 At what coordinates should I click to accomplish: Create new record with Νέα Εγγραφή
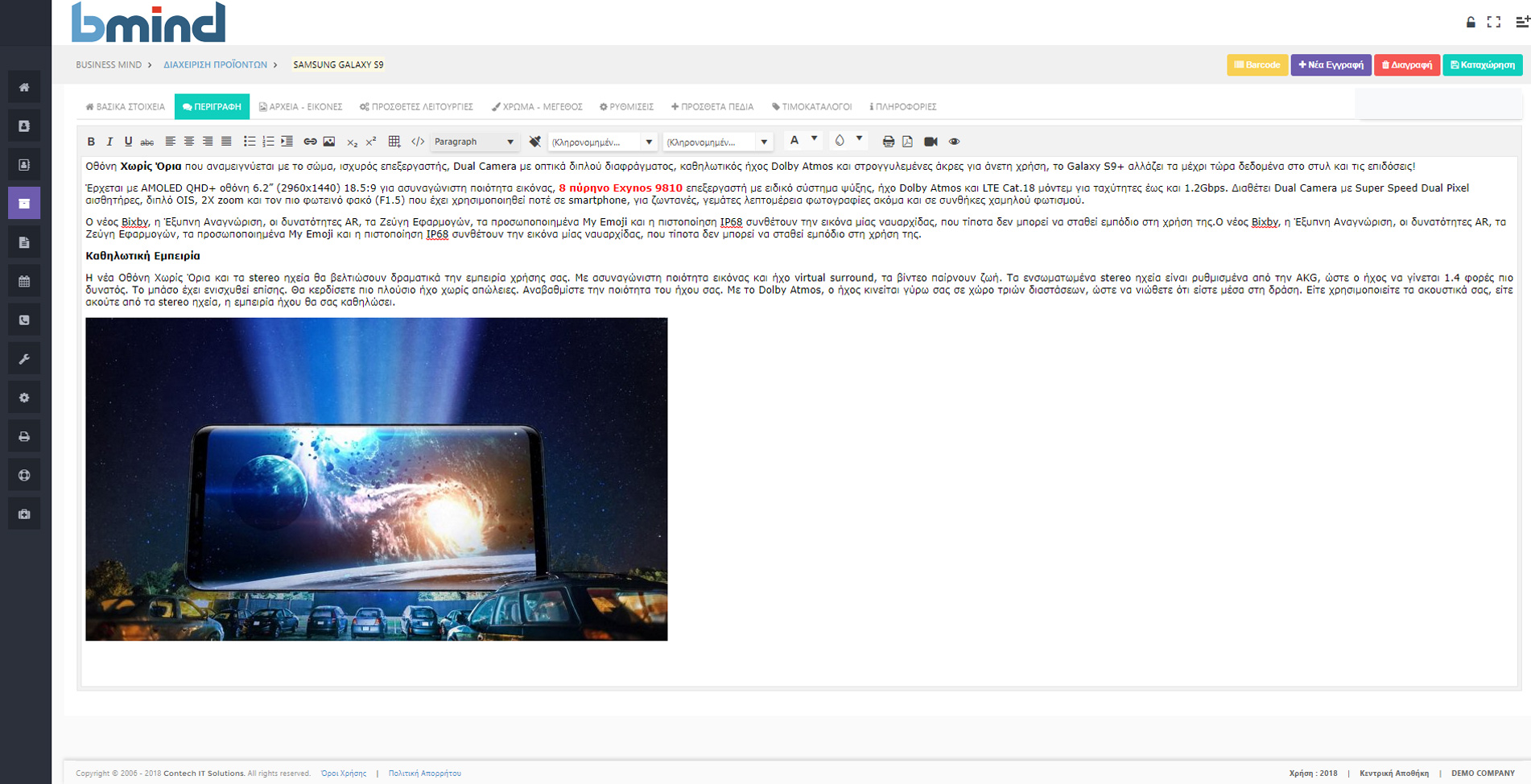click(1331, 65)
